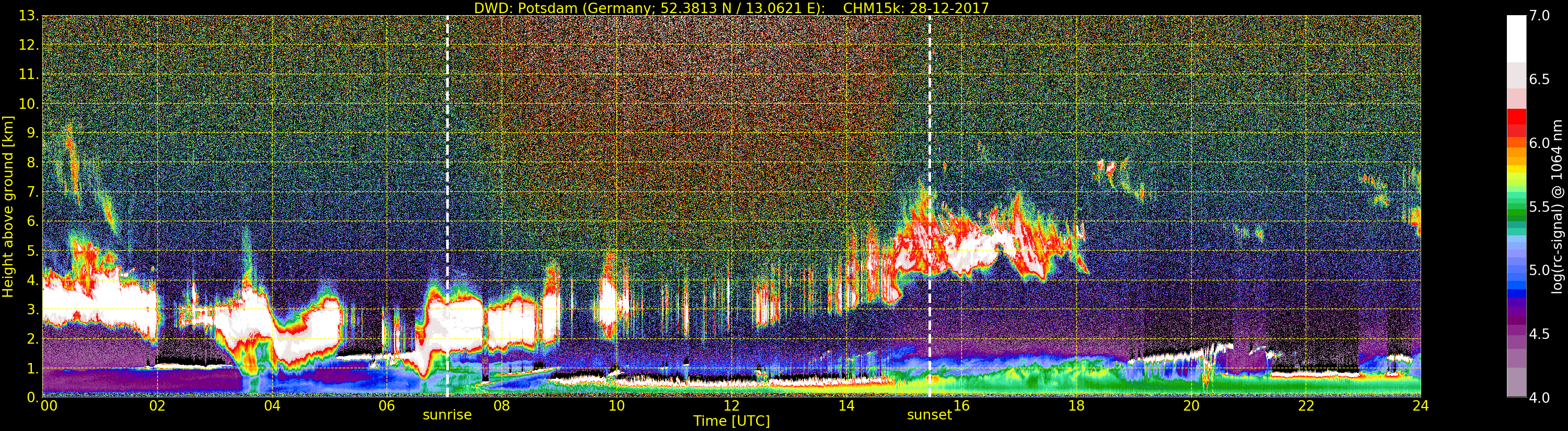Click the dashed white sunset marker line
1568x431 pixels.
coord(930,206)
